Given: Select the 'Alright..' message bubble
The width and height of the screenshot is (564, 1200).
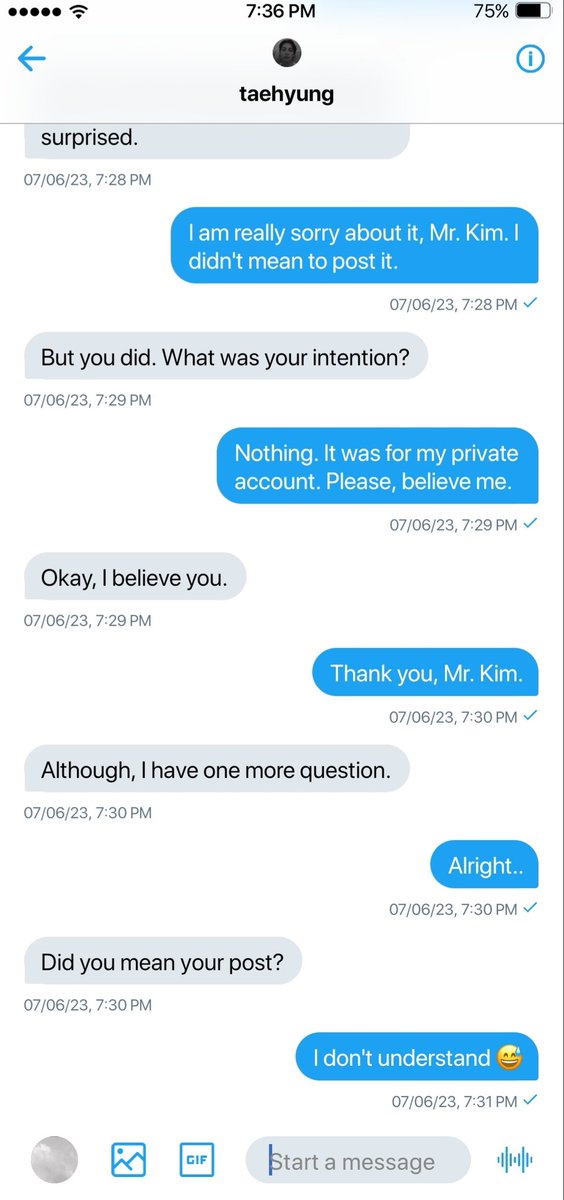Looking at the screenshot, I should coord(485,866).
